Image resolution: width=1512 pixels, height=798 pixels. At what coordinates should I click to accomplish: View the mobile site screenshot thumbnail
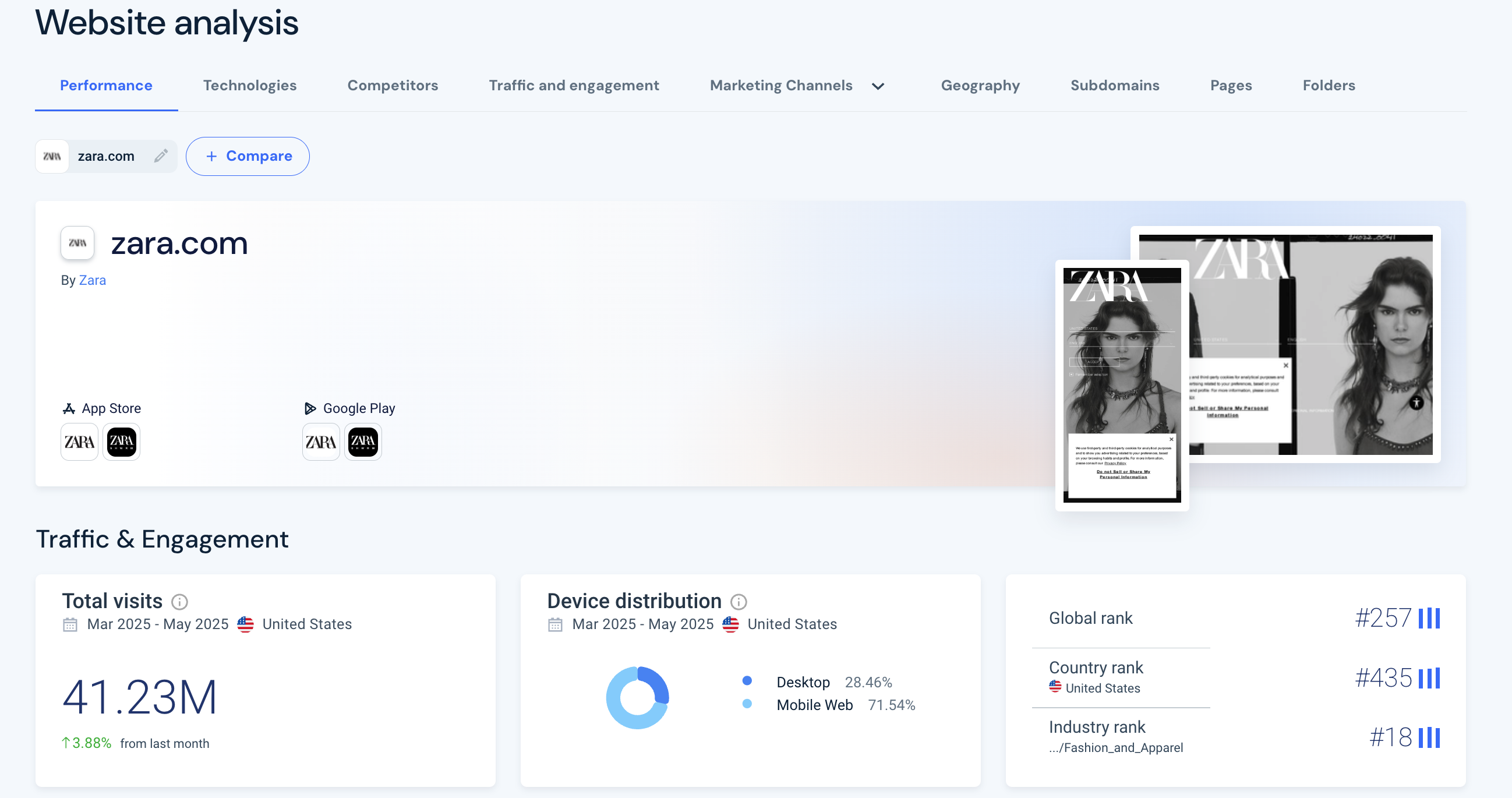(1122, 385)
